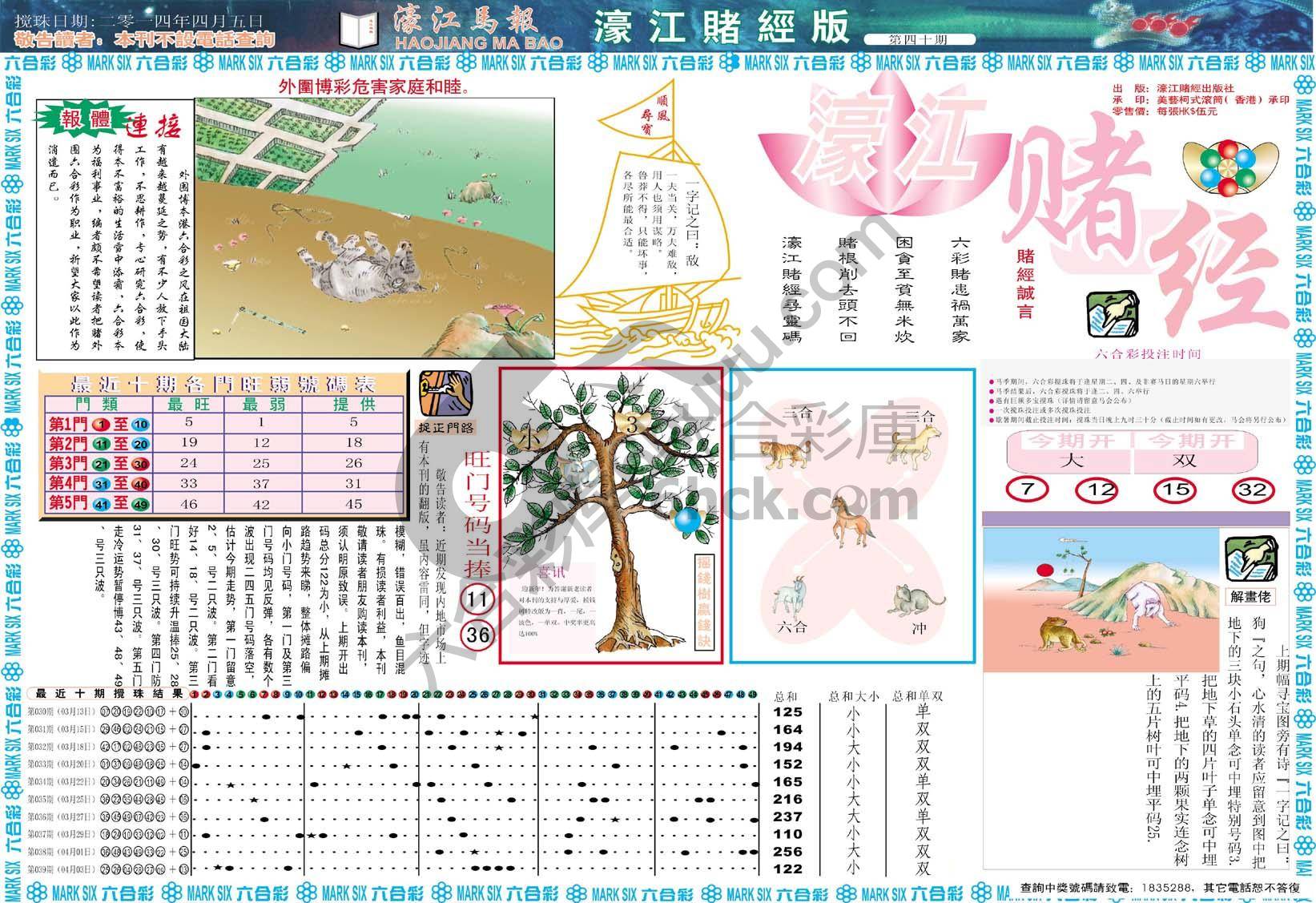Open the money tree illustration
The width and height of the screenshot is (1316, 903).
click(610, 515)
